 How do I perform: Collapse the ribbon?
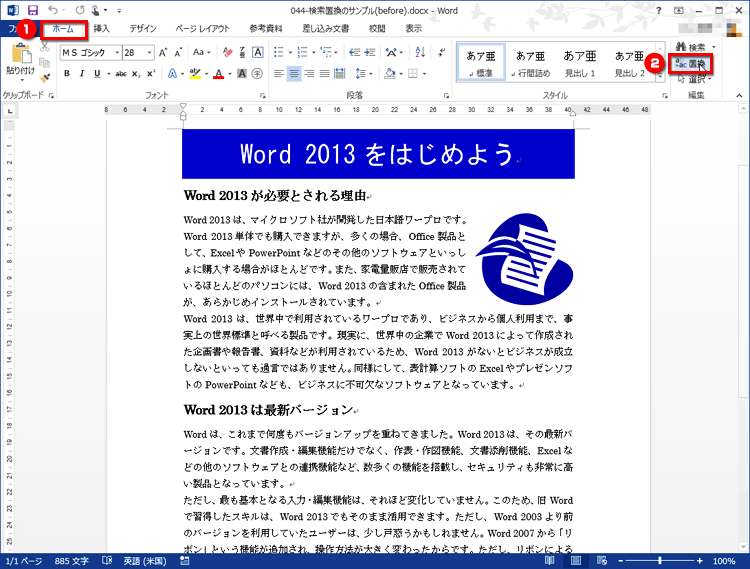pyautogui.click(x=739, y=96)
